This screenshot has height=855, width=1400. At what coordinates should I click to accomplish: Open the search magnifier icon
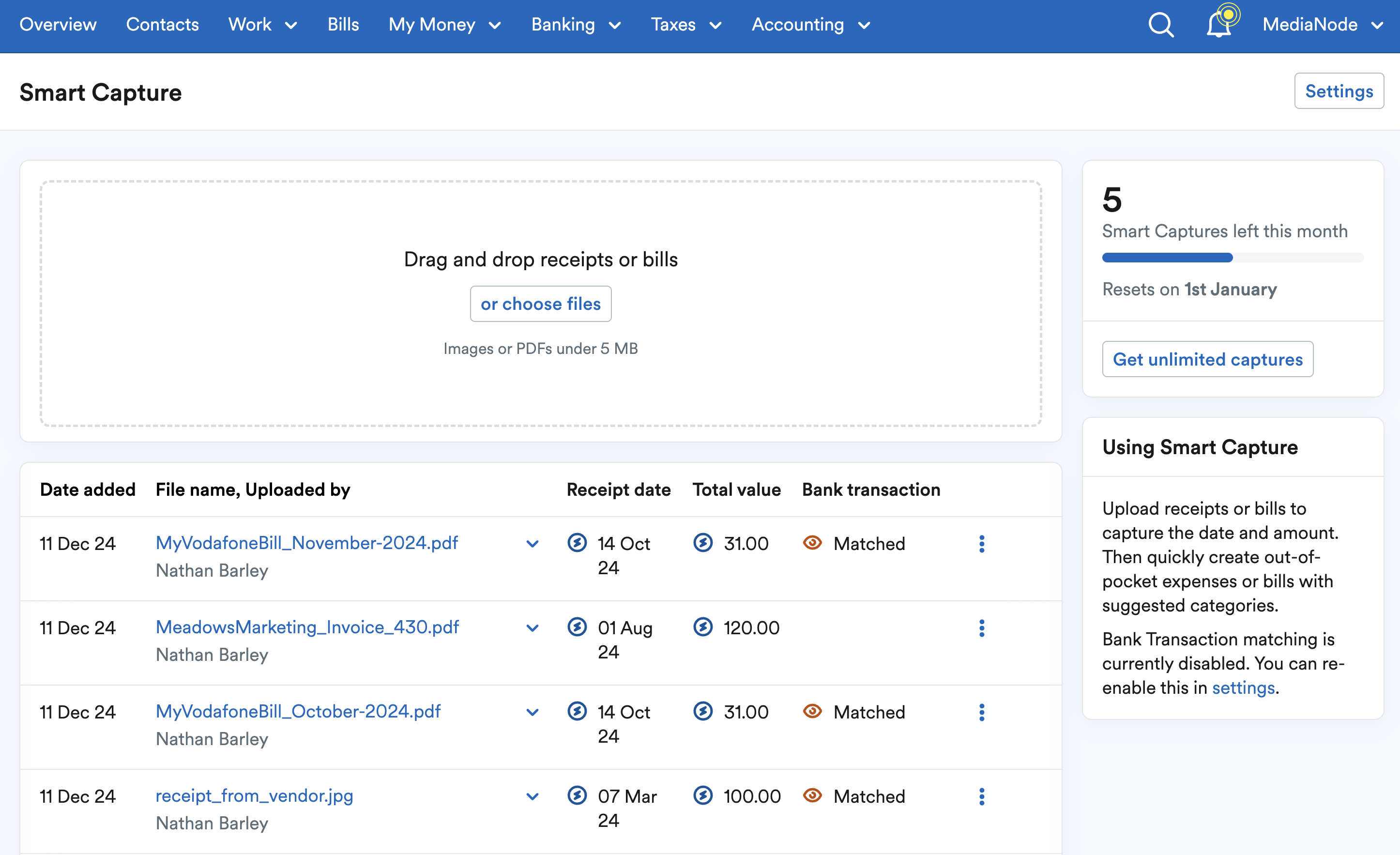[1161, 25]
